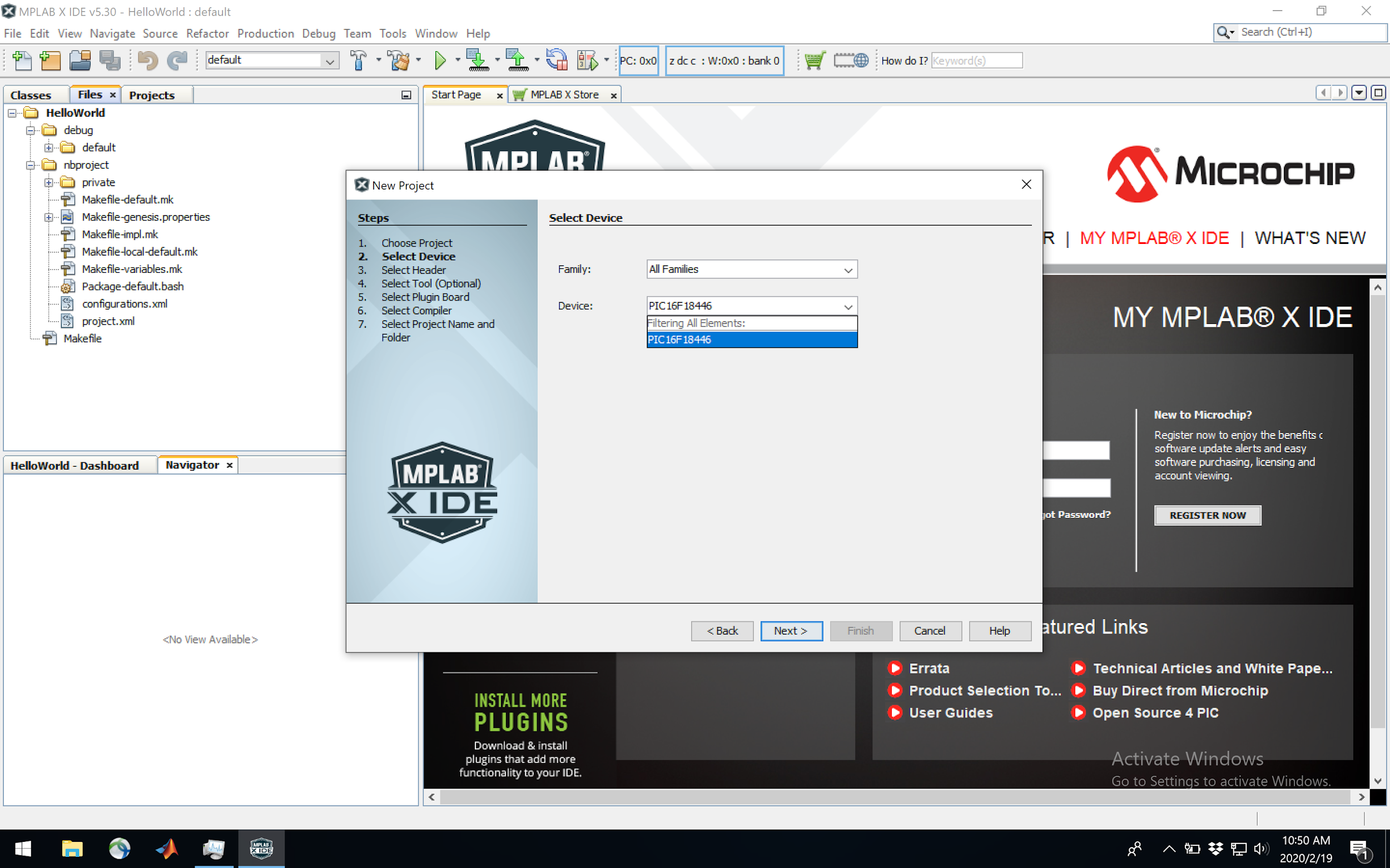
Task: Open the Windows notification center
Action: [x=1360, y=849]
